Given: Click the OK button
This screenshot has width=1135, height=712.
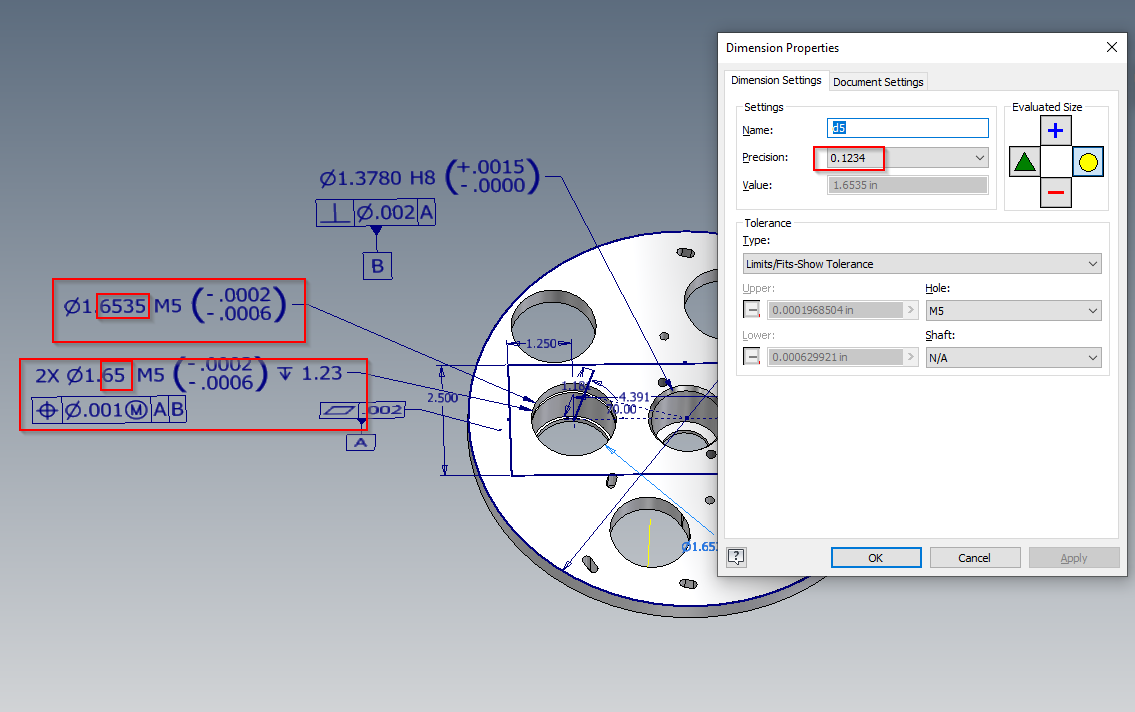Looking at the screenshot, I should coord(876,558).
